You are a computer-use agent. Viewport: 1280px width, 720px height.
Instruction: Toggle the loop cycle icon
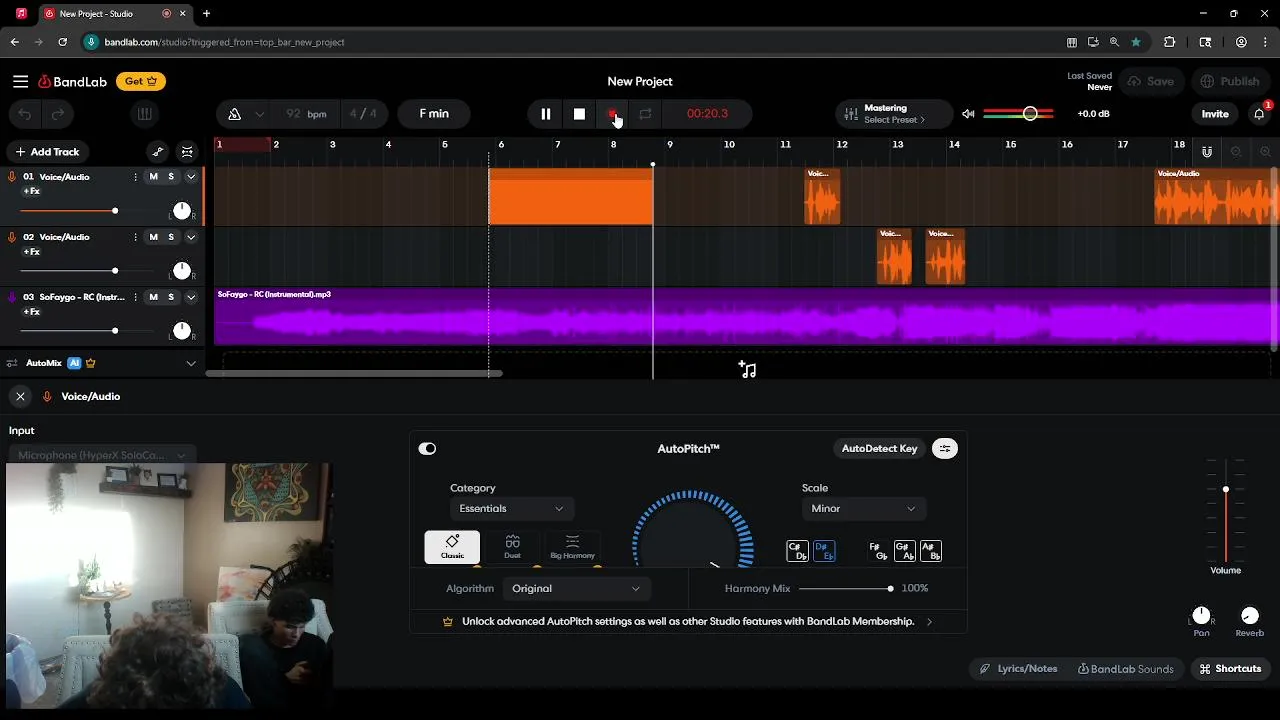(645, 114)
